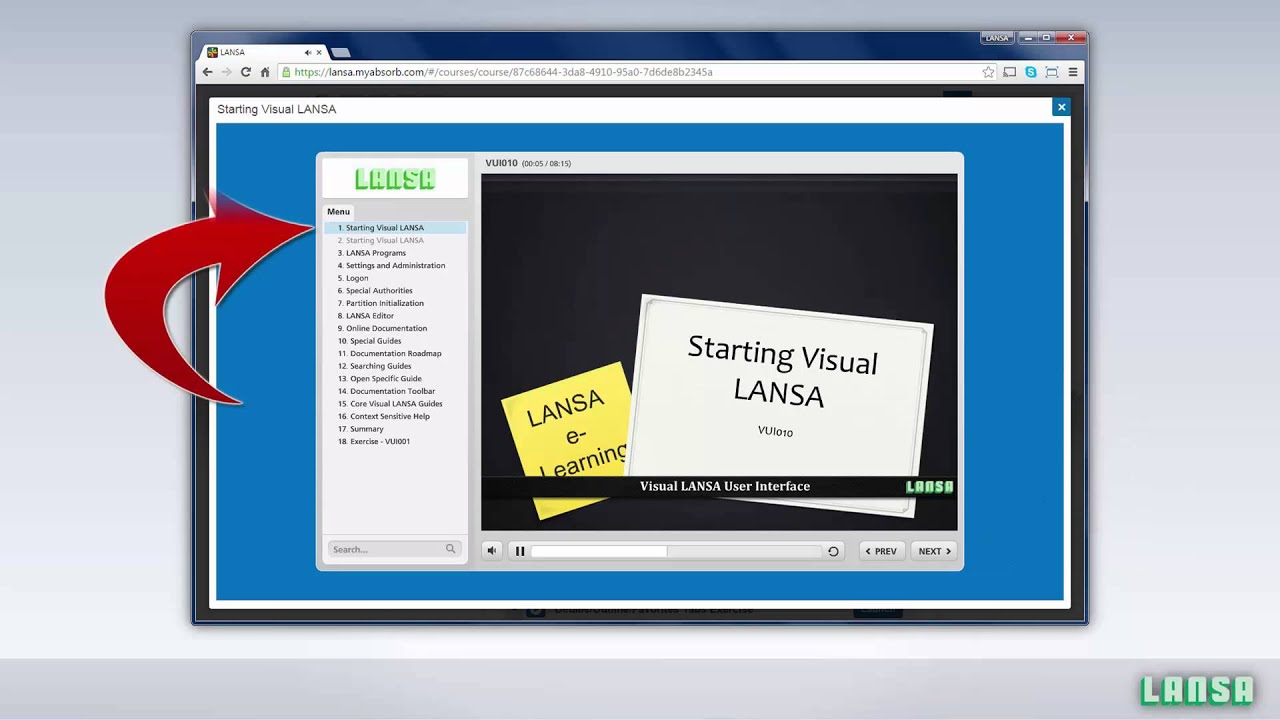The image size is (1280, 720).
Task: Open the Special Authorities topic
Action: click(x=395, y=291)
